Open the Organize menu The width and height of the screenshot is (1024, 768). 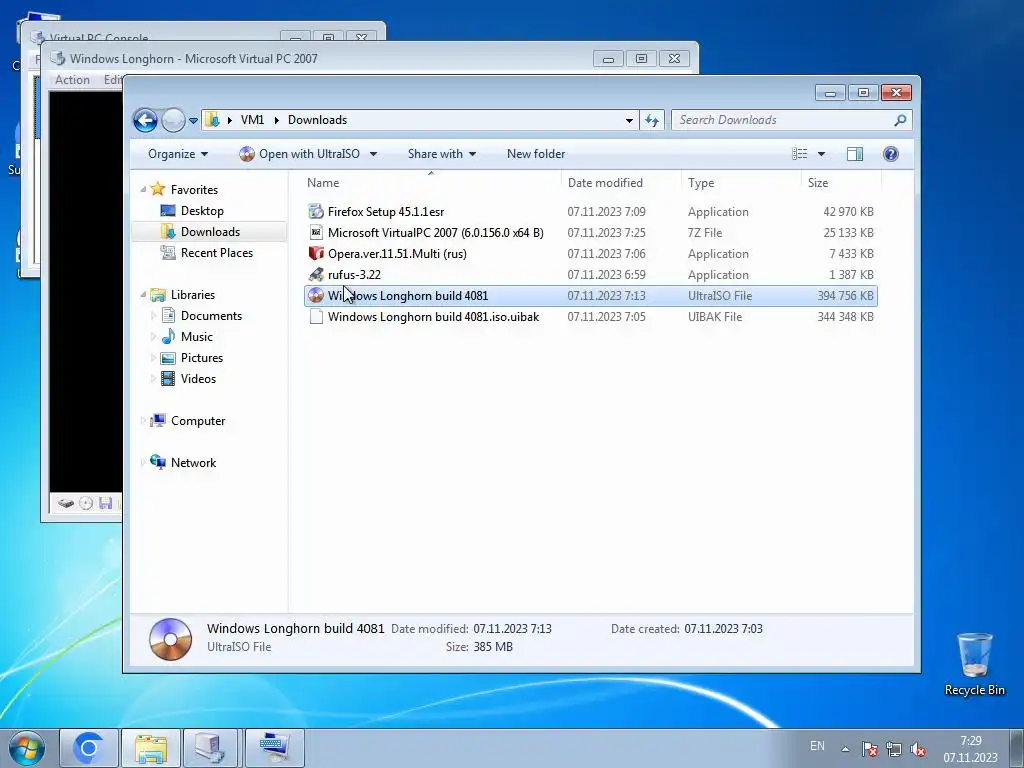click(178, 154)
